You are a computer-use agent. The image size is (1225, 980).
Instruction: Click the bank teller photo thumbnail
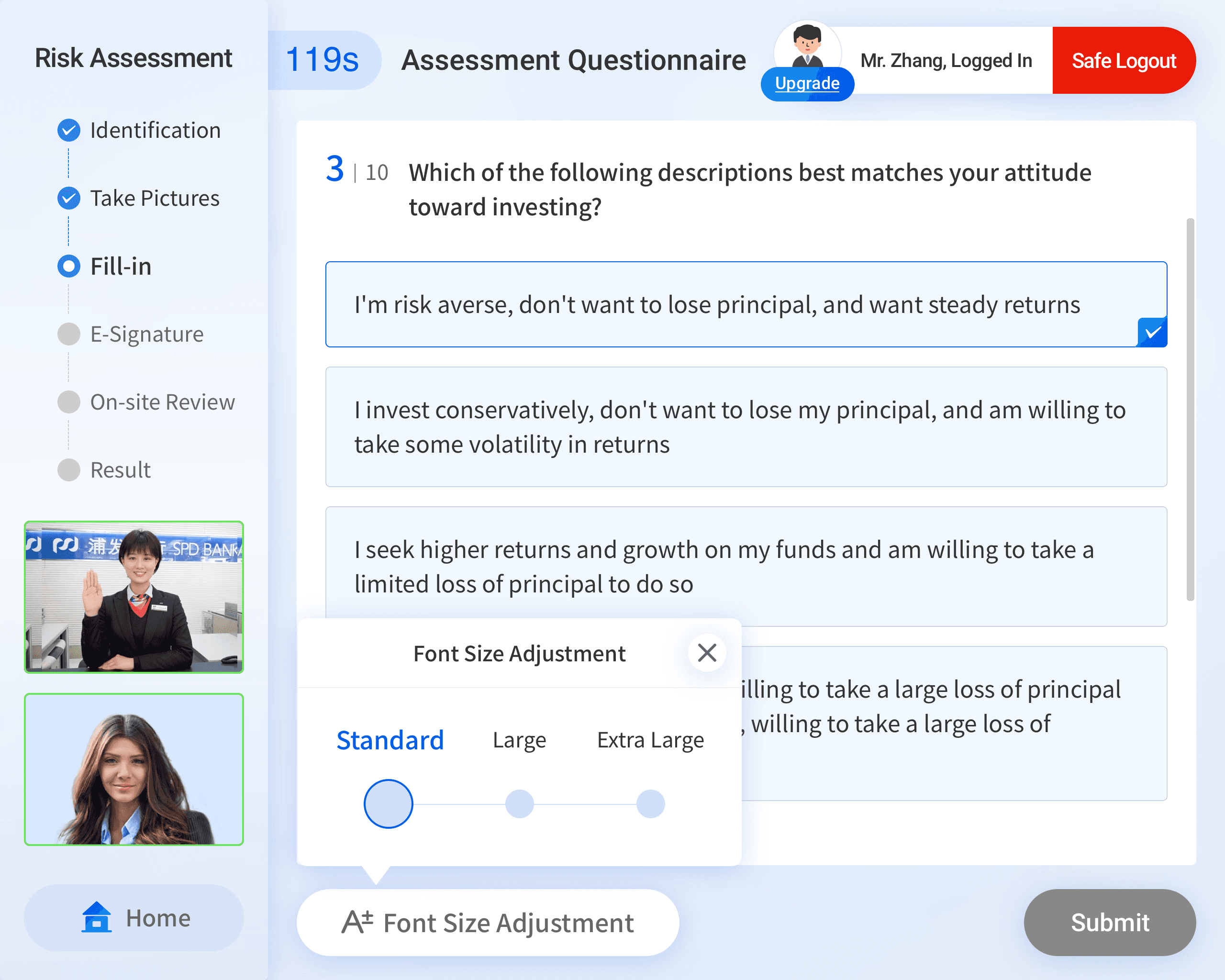pyautogui.click(x=134, y=597)
